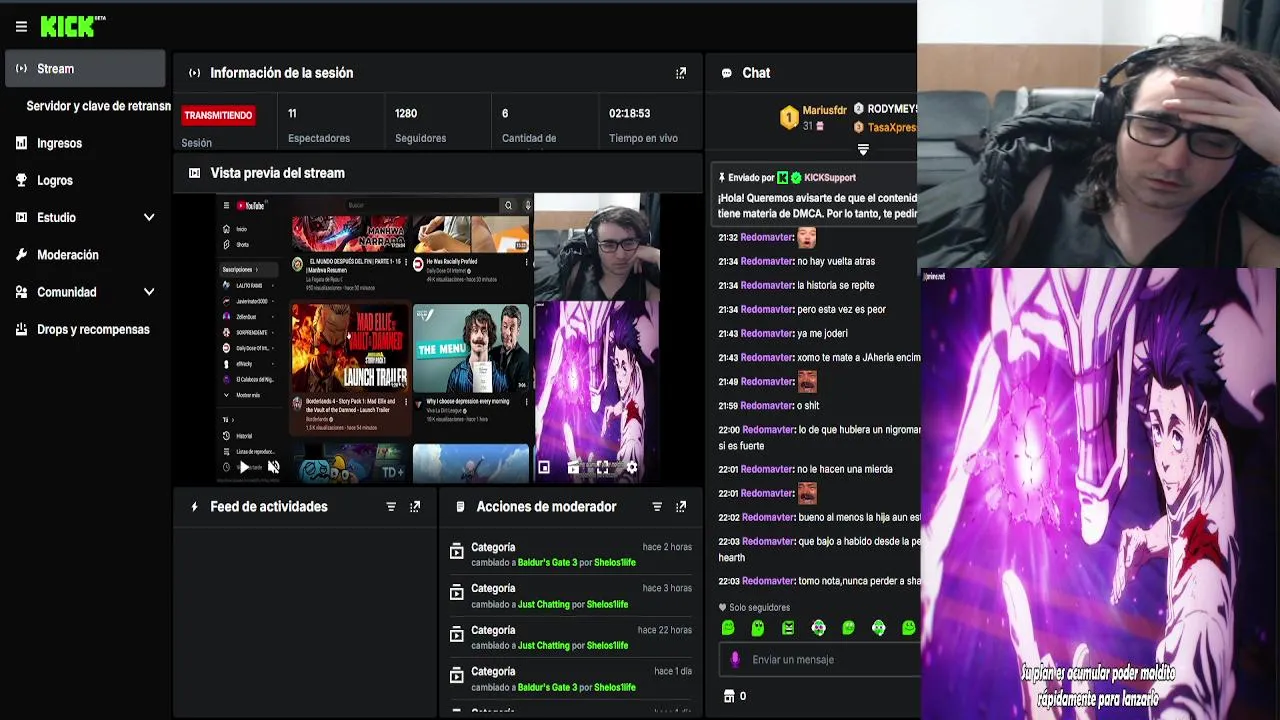Click the Acciones de moderador clipboard icon
The width and height of the screenshot is (1280, 720).
tap(460, 507)
